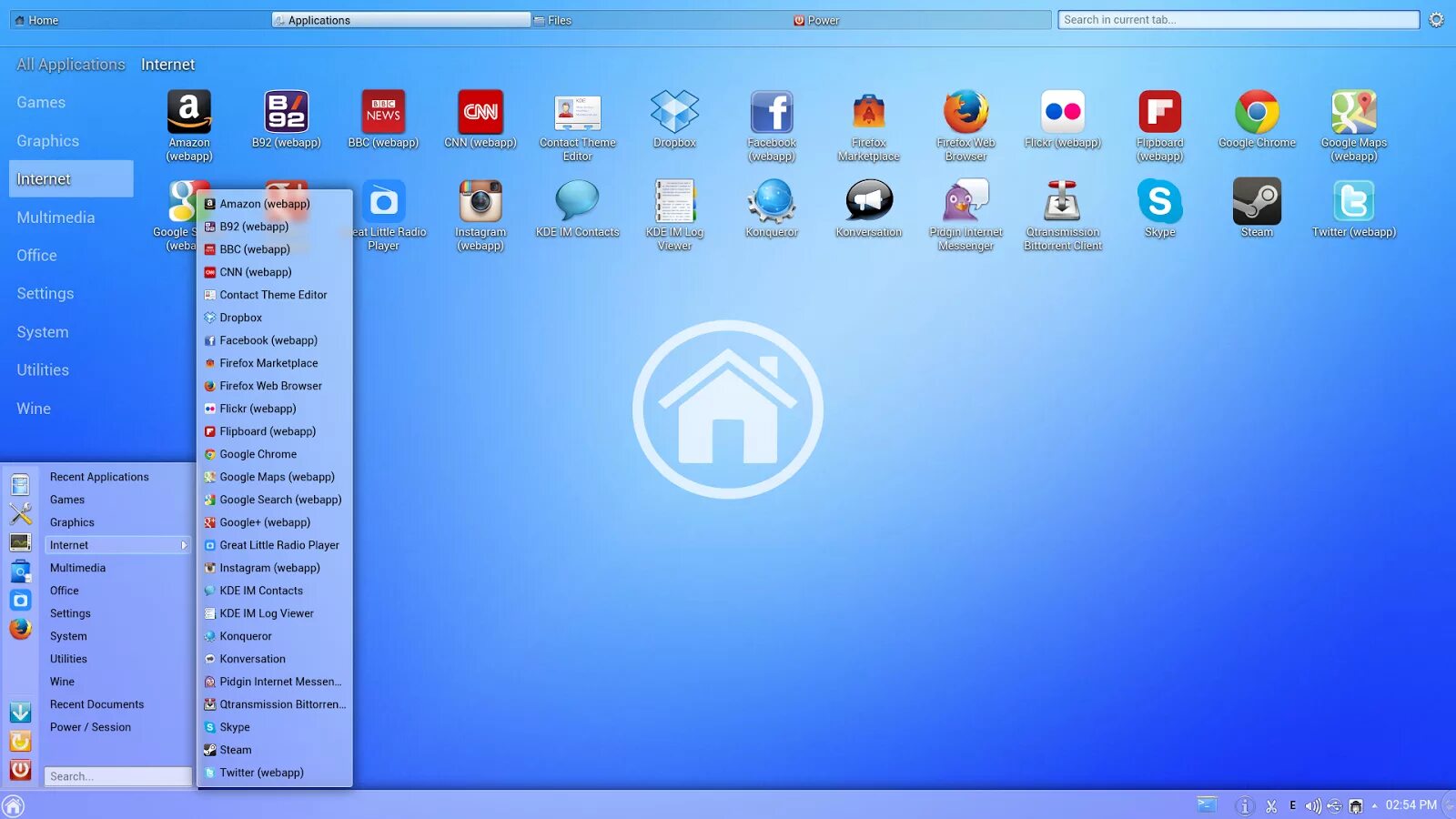
Task: Launch Firefox Web Browser grid icon
Action: tap(966, 112)
